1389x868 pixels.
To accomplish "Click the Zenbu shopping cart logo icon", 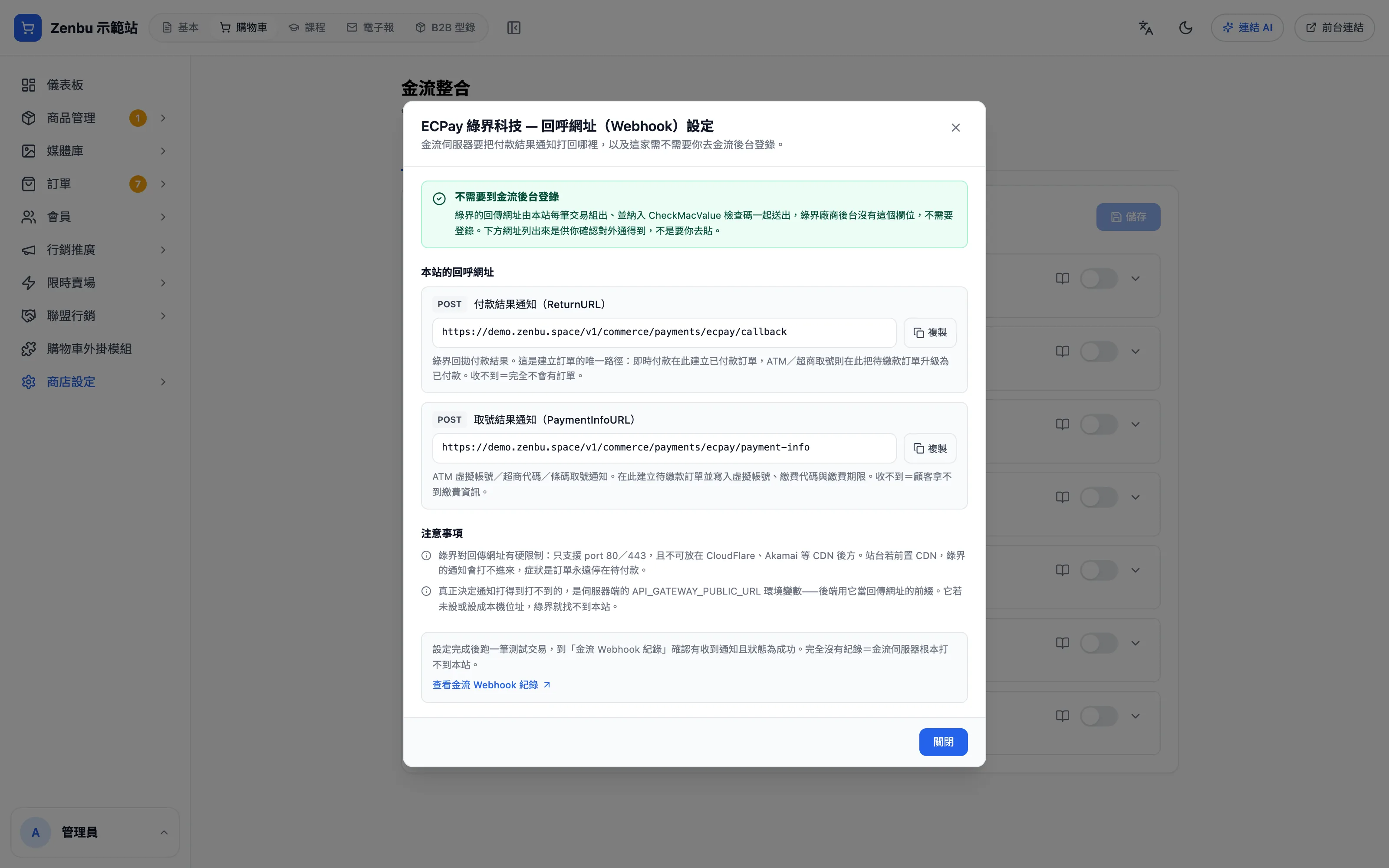I will coord(27,27).
